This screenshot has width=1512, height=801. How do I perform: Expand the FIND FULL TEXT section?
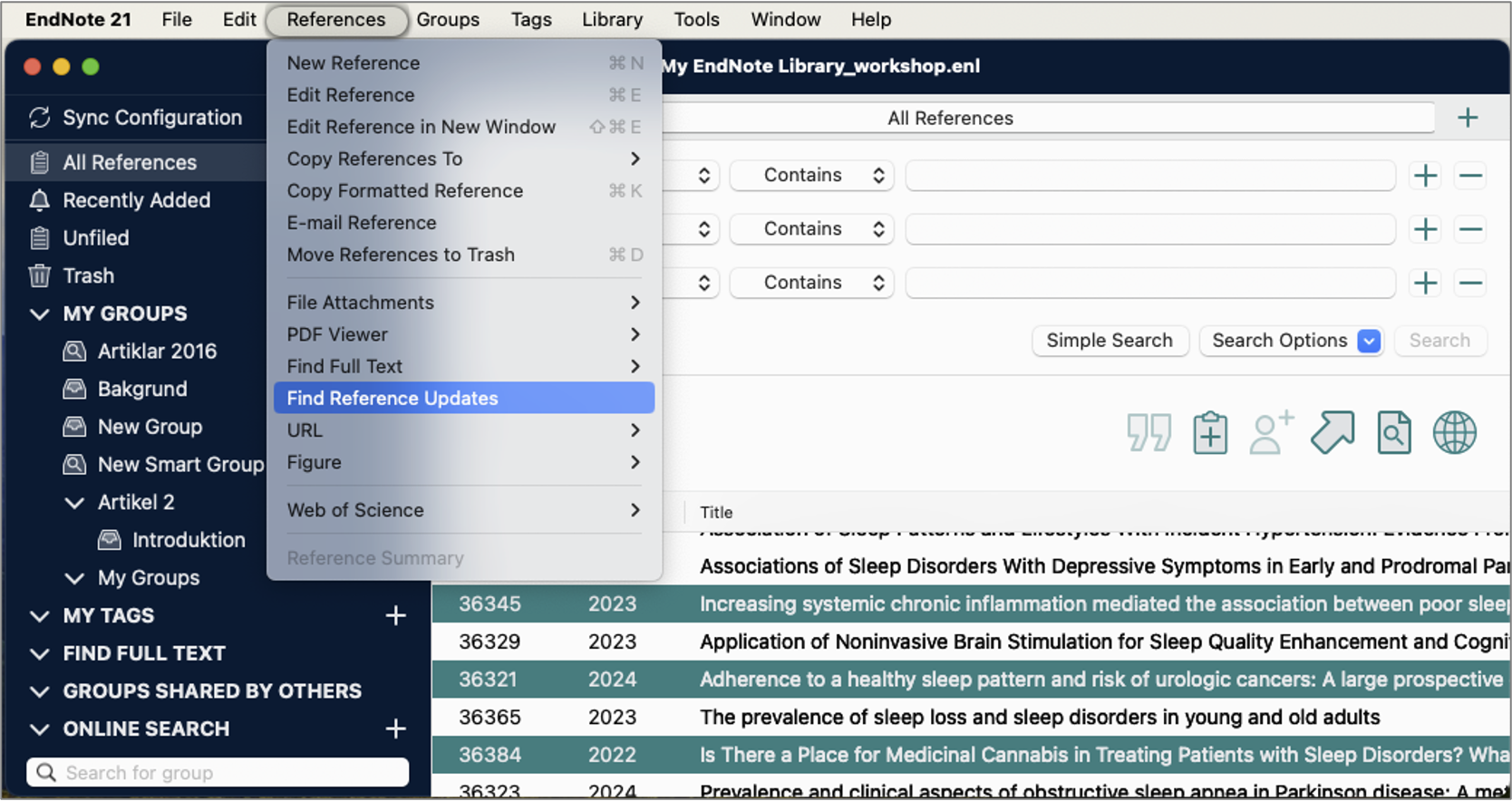coord(39,654)
